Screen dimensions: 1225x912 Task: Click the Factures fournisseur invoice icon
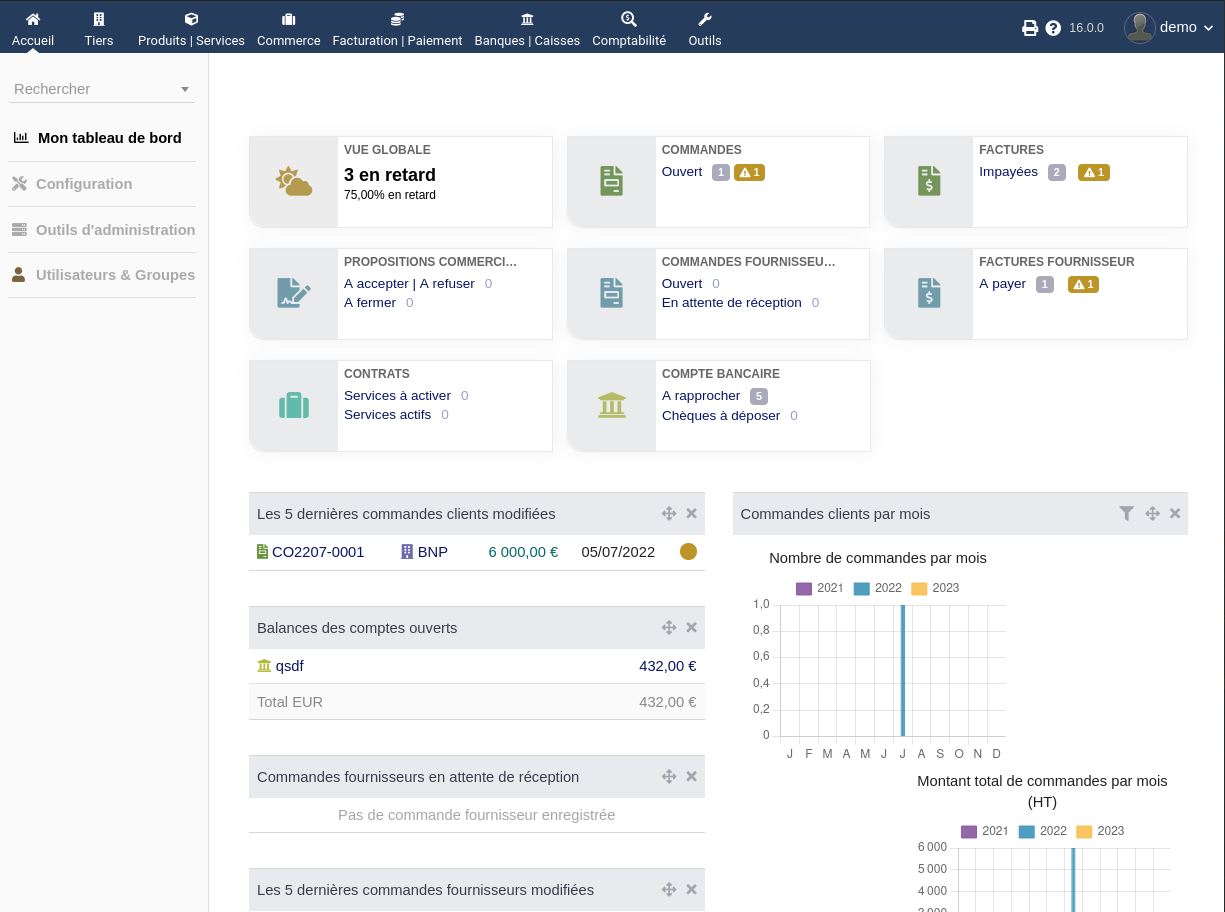(929, 293)
